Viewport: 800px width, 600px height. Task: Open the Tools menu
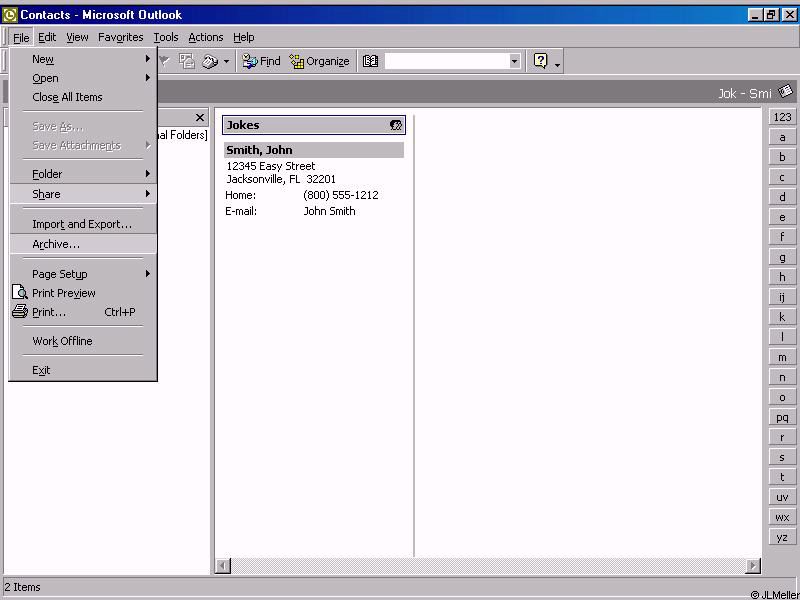click(x=166, y=37)
